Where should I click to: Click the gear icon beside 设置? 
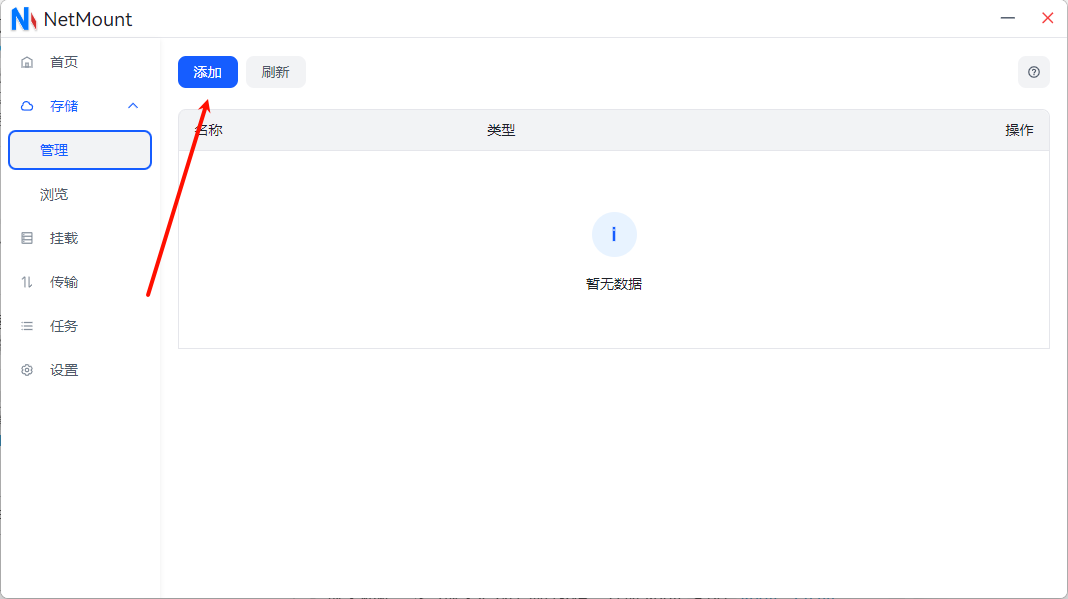click(x=27, y=370)
